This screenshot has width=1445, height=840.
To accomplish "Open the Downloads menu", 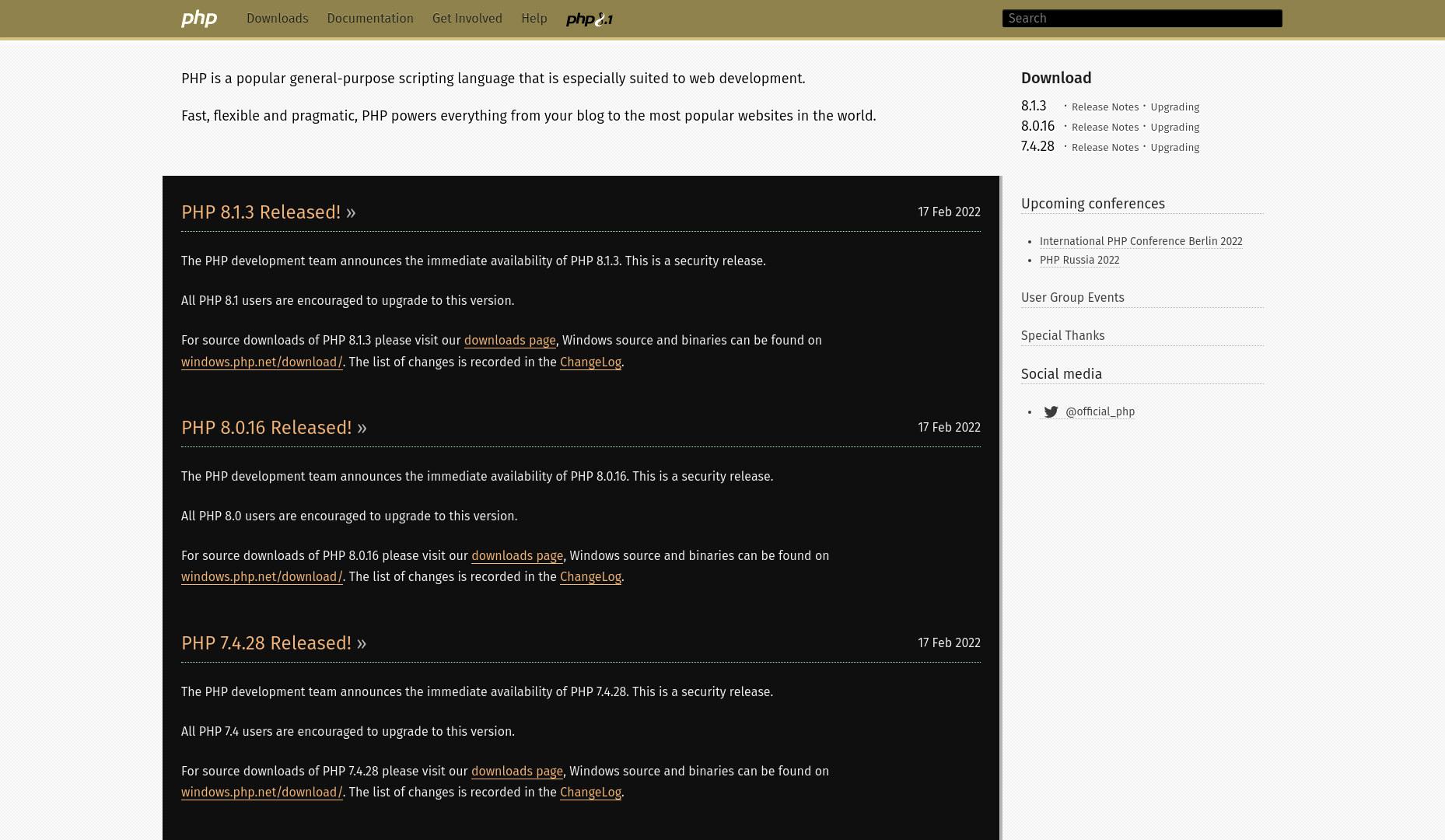I will pyautogui.click(x=278, y=19).
